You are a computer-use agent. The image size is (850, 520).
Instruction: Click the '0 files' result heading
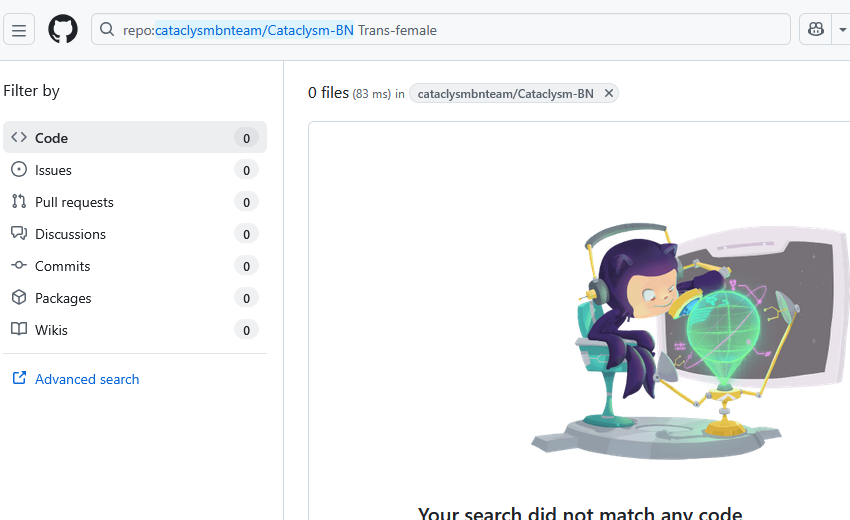pyautogui.click(x=329, y=93)
